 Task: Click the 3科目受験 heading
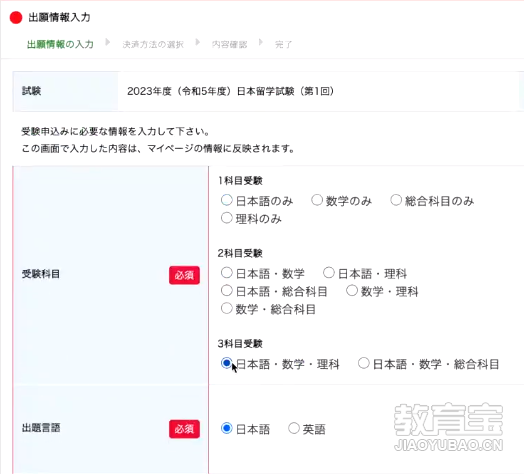pyautogui.click(x=240, y=344)
